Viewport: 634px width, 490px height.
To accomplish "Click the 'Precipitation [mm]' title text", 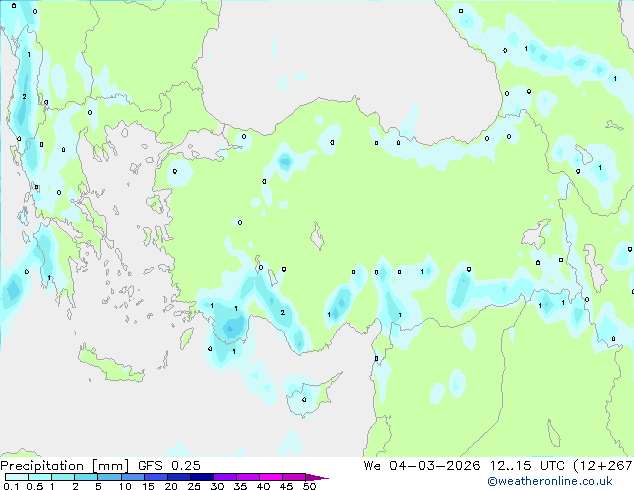I will click(x=64, y=466).
